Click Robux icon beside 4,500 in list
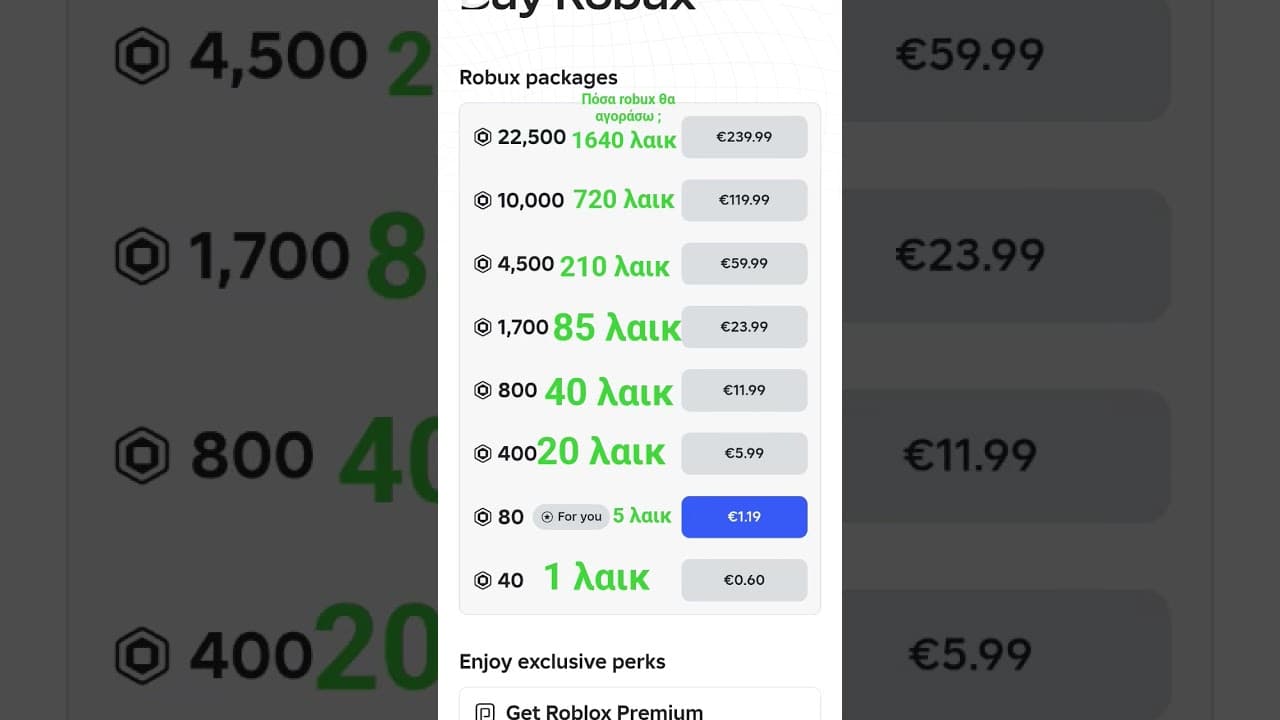Screen dimensions: 1280x720 click(x=483, y=264)
